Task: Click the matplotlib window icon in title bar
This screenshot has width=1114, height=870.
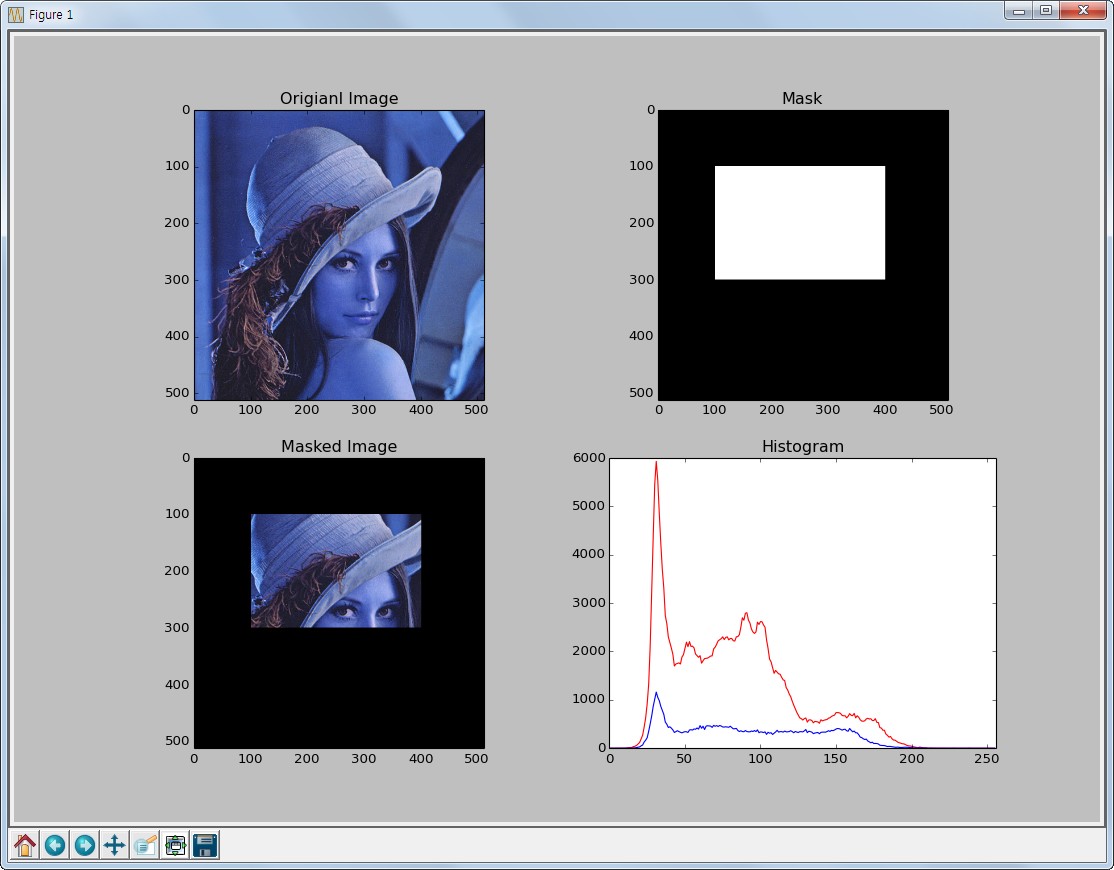Action: (16, 14)
